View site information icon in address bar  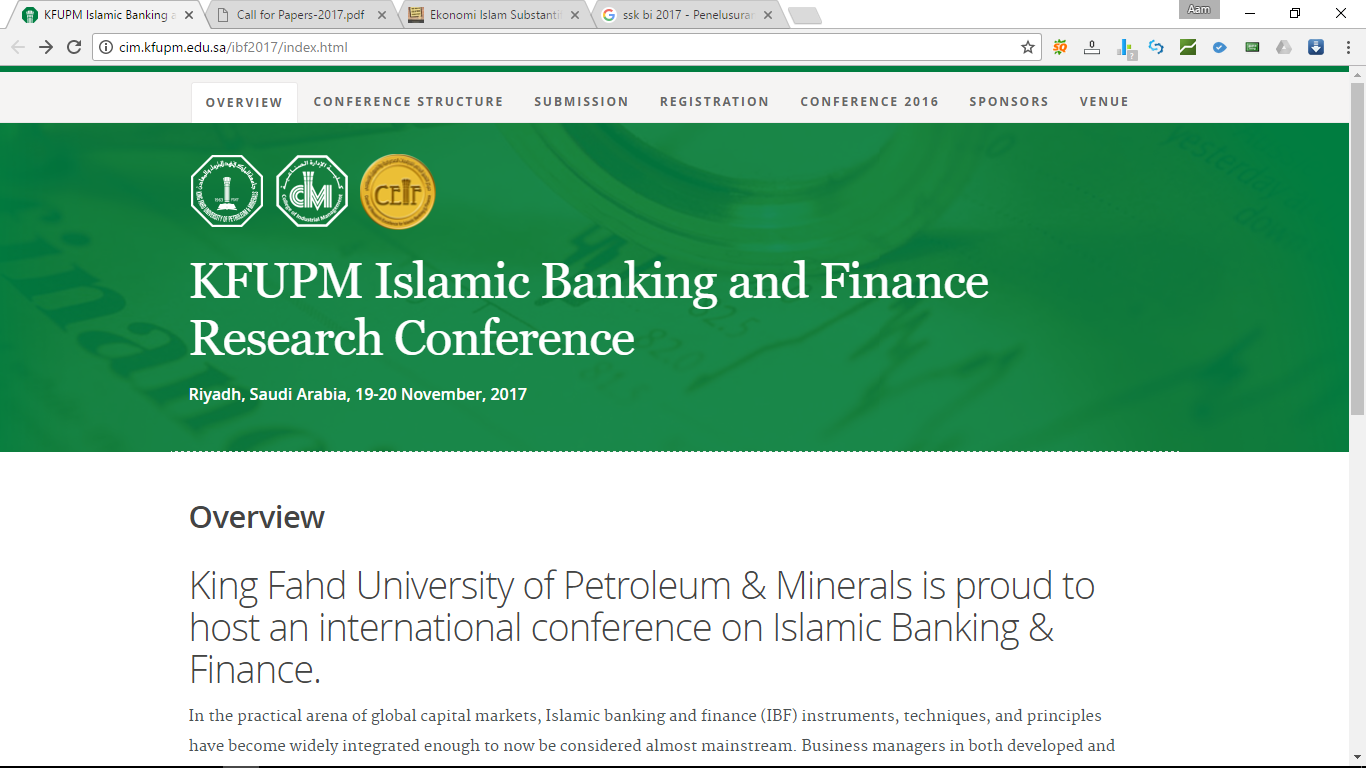[x=107, y=47]
